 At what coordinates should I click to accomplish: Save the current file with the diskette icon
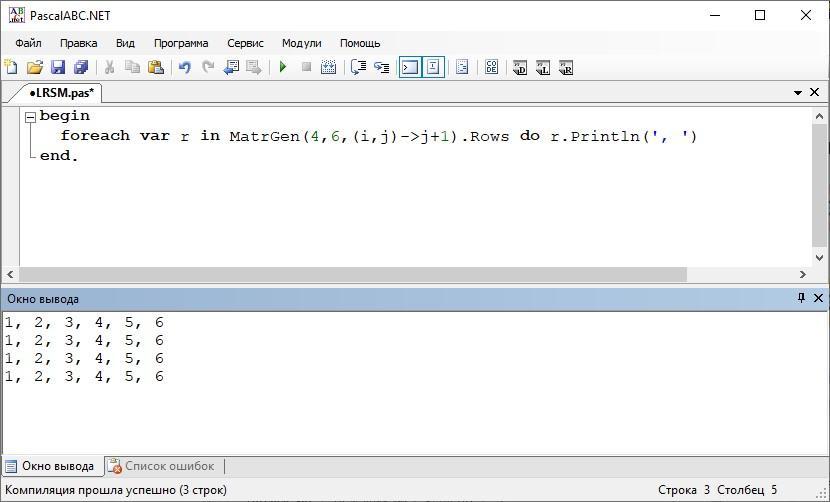[58, 67]
